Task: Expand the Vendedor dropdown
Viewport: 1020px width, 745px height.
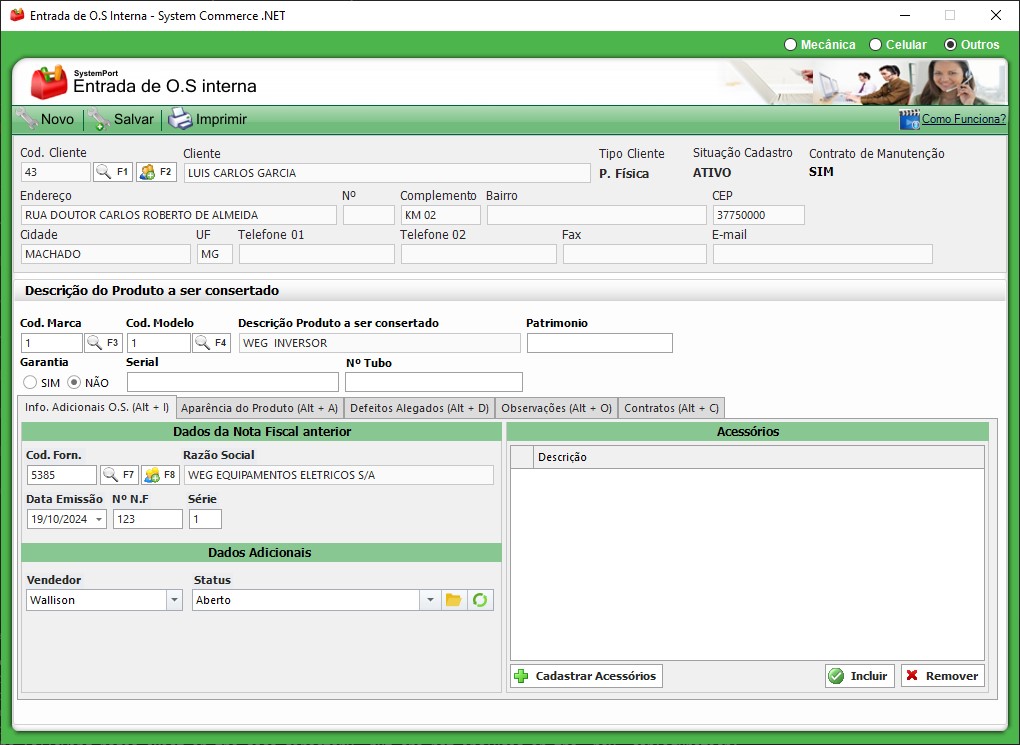Action: click(174, 600)
